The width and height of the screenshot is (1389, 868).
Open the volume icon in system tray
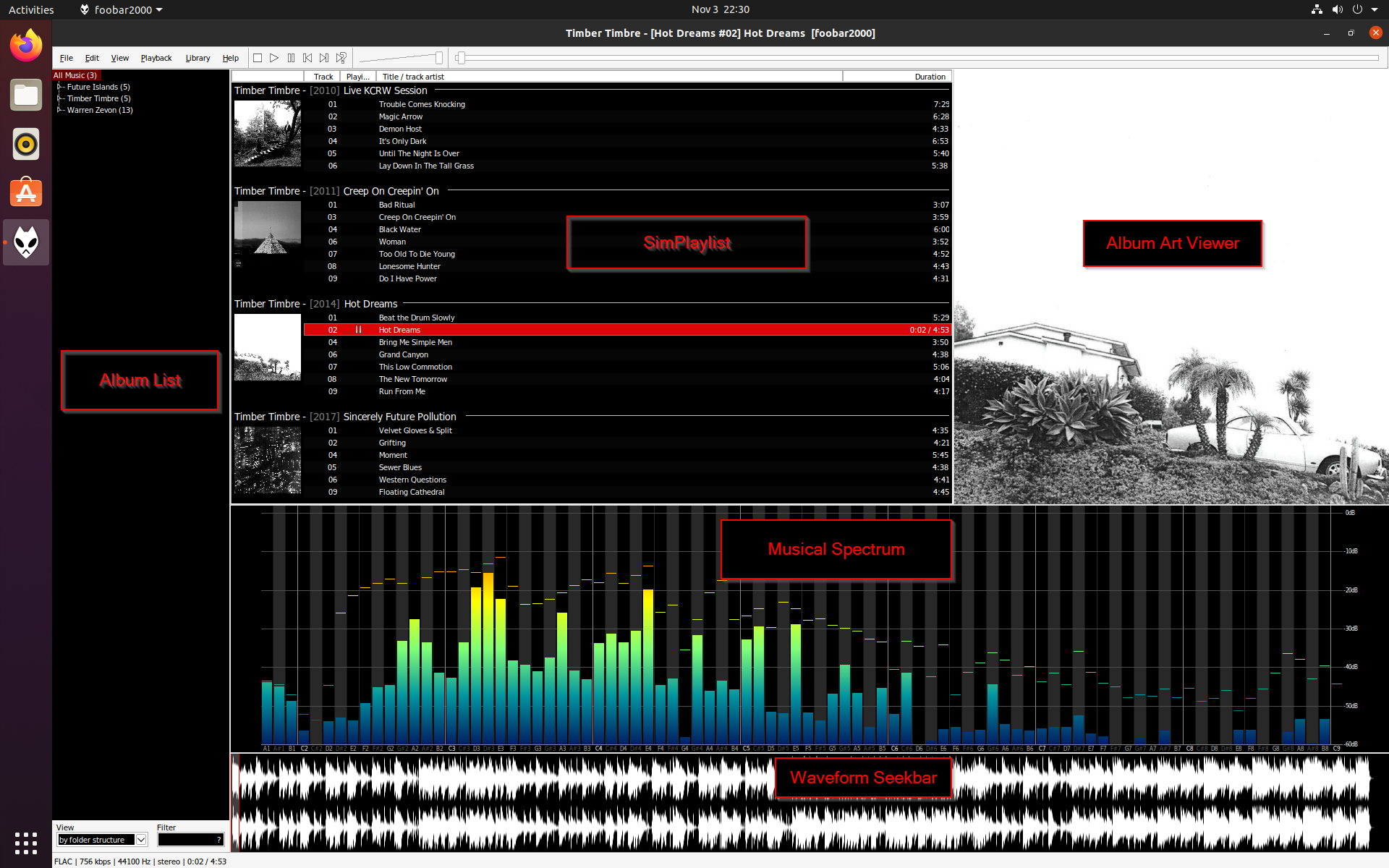coord(1337,9)
